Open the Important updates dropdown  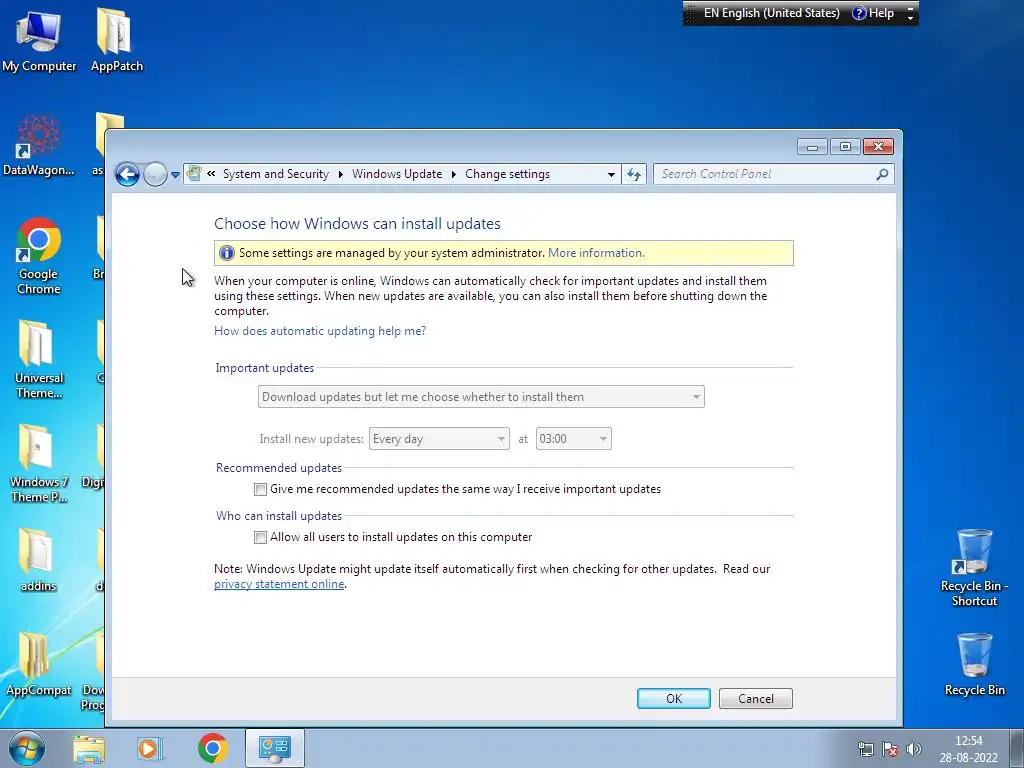click(481, 397)
